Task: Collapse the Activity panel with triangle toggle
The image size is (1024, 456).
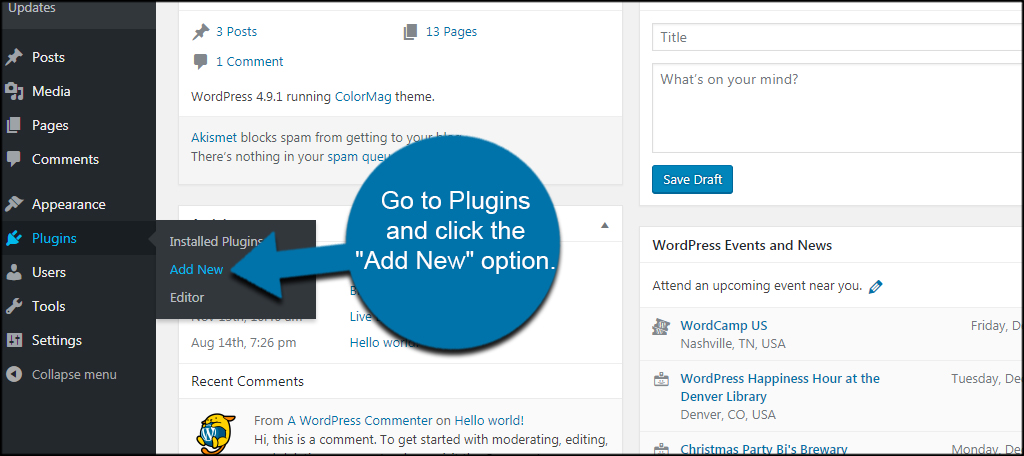Action: [605, 225]
